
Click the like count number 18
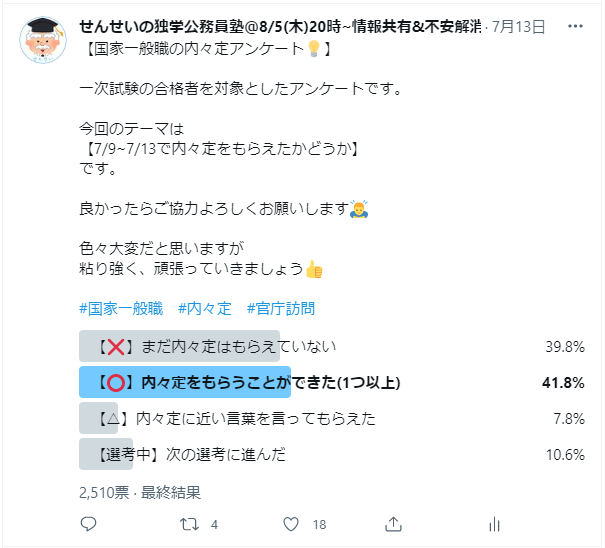click(320, 524)
